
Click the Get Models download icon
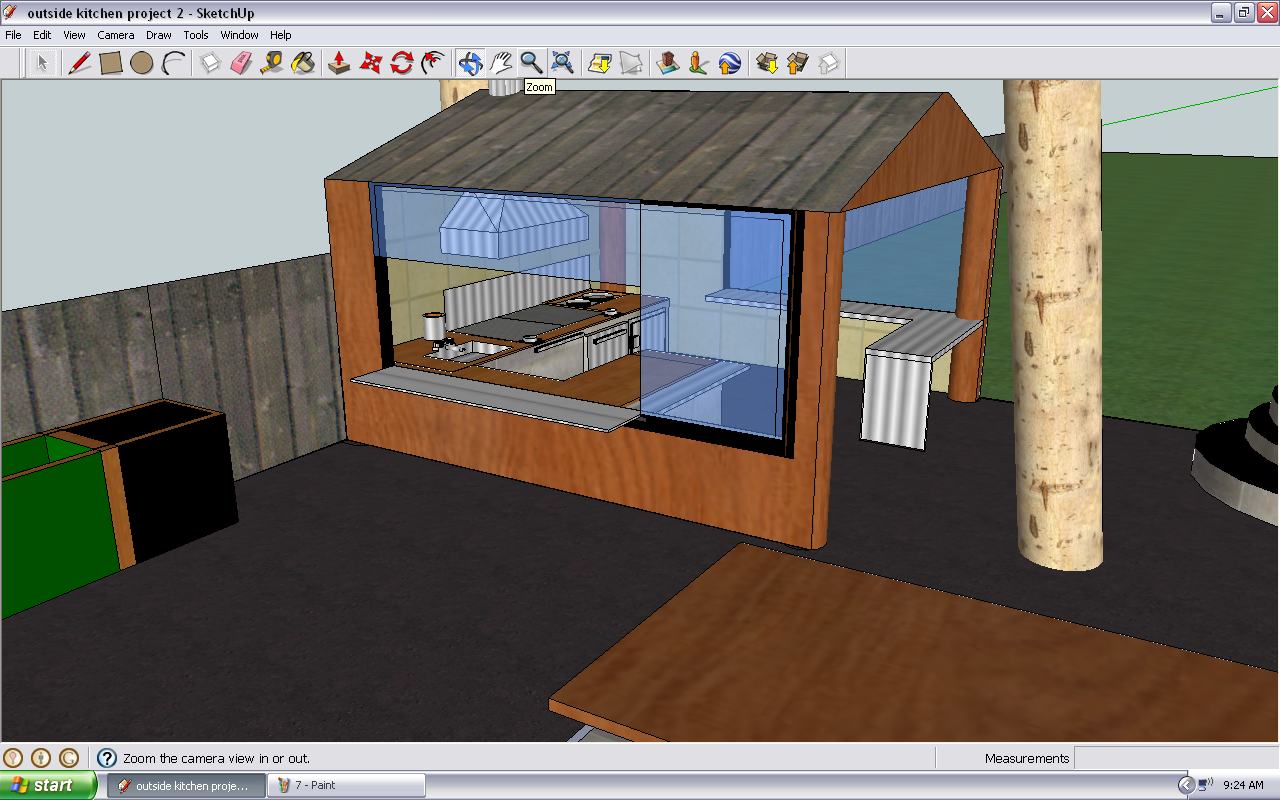point(767,63)
